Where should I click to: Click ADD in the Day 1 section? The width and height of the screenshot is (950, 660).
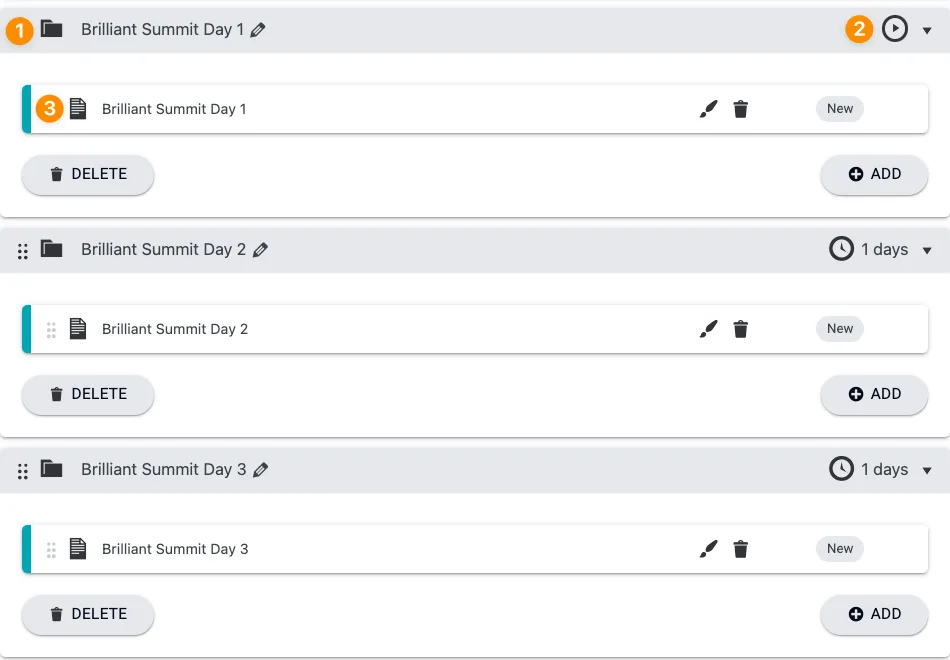[x=874, y=174]
